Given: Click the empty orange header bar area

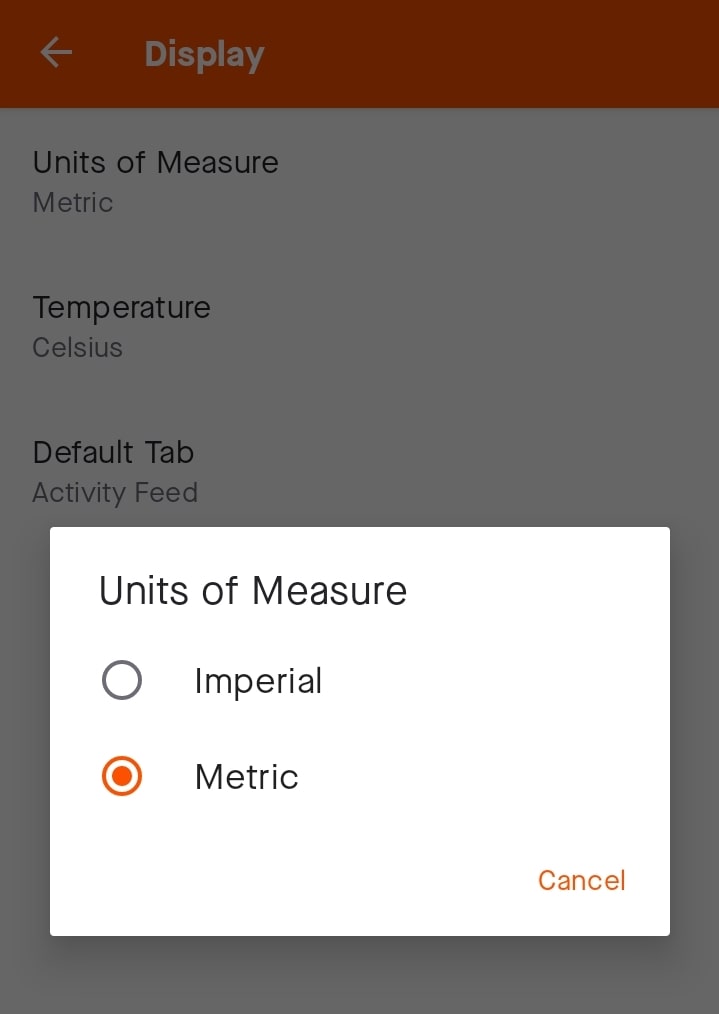Looking at the screenshot, I should tap(500, 54).
